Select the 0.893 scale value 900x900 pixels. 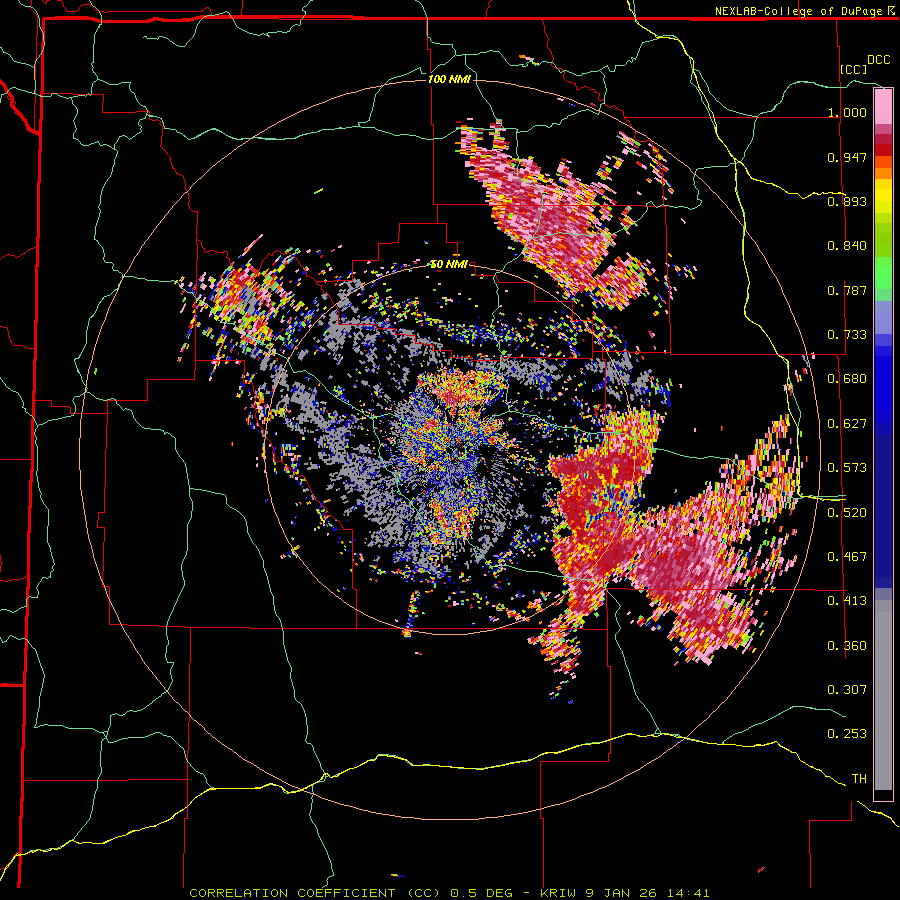pos(847,201)
